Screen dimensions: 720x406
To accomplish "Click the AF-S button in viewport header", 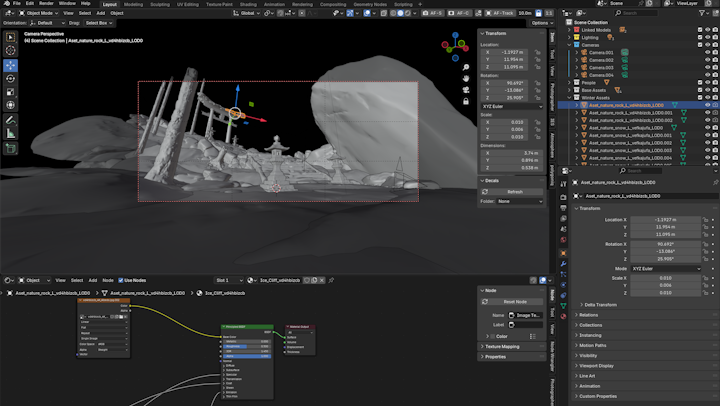I will (x=433, y=13).
